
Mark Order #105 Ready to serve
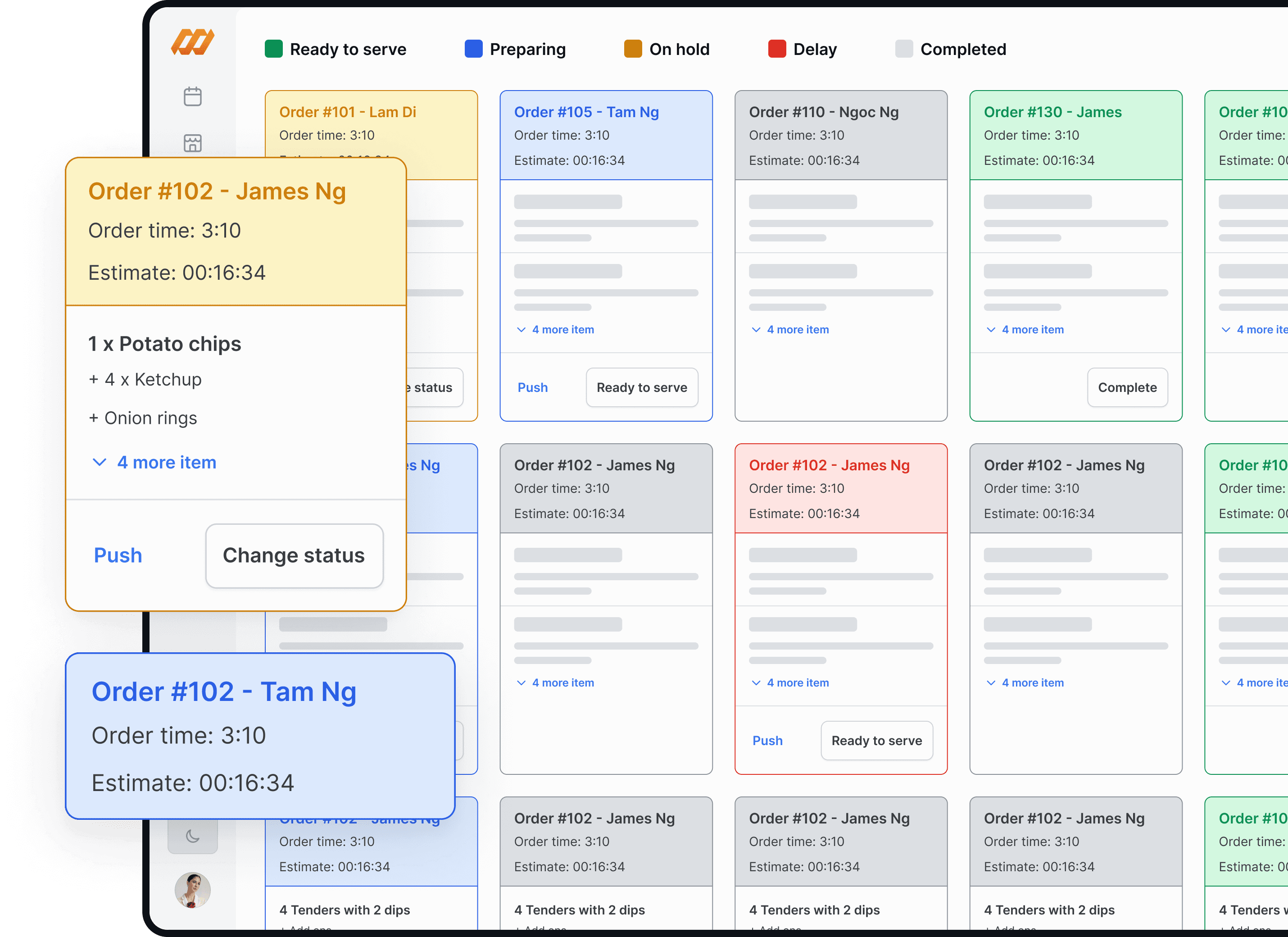pyautogui.click(x=642, y=387)
